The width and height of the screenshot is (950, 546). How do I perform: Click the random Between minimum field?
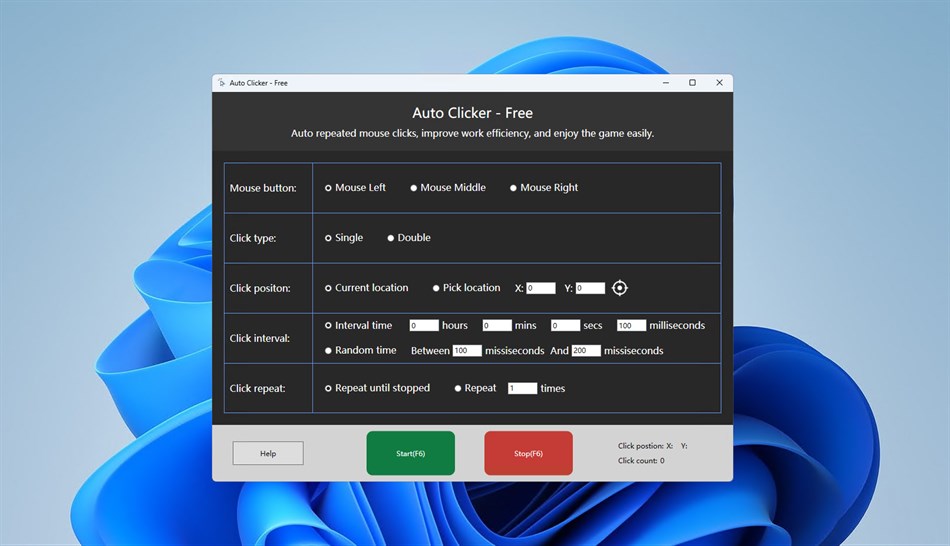click(467, 350)
